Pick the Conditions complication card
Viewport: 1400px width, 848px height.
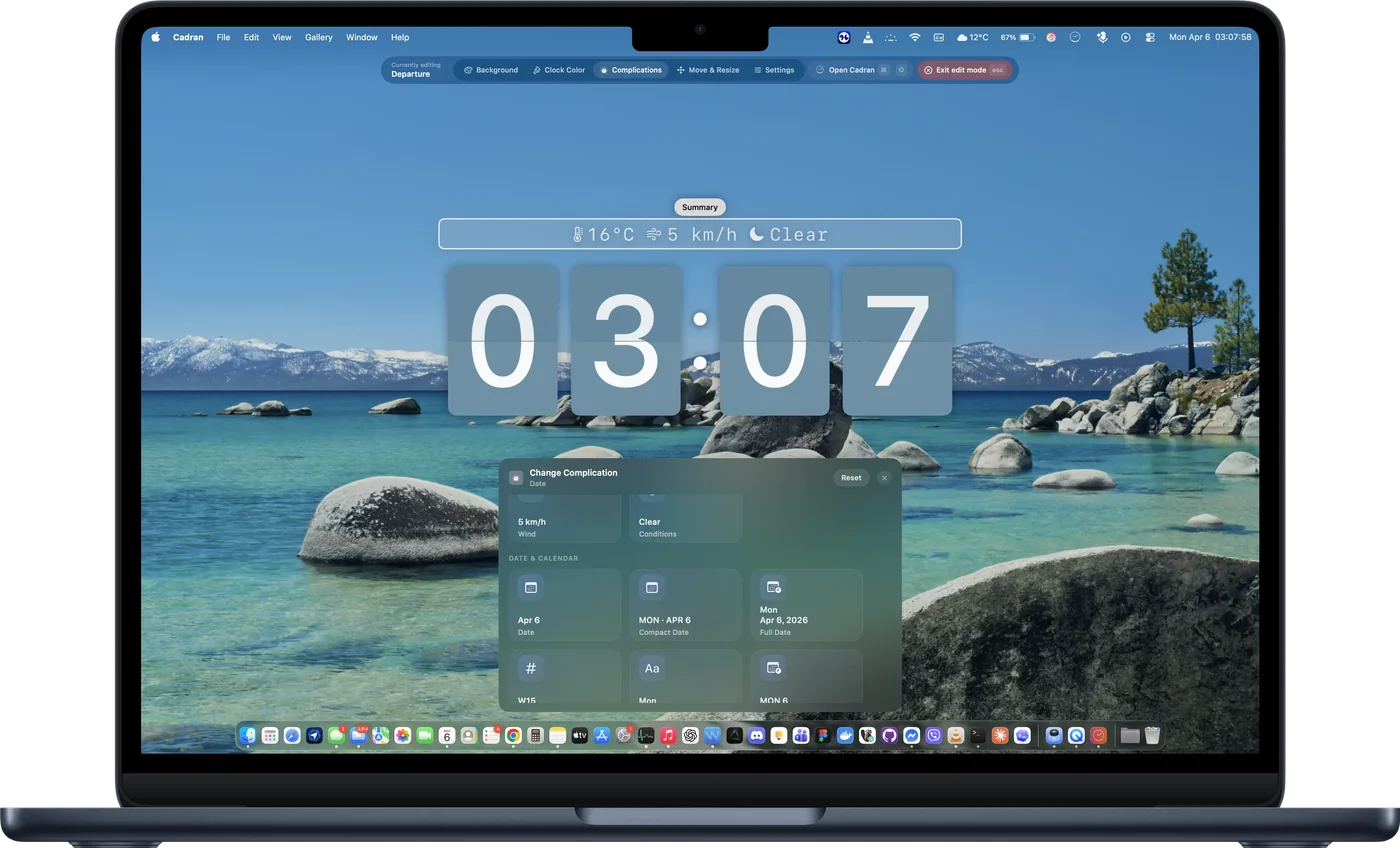(685, 519)
